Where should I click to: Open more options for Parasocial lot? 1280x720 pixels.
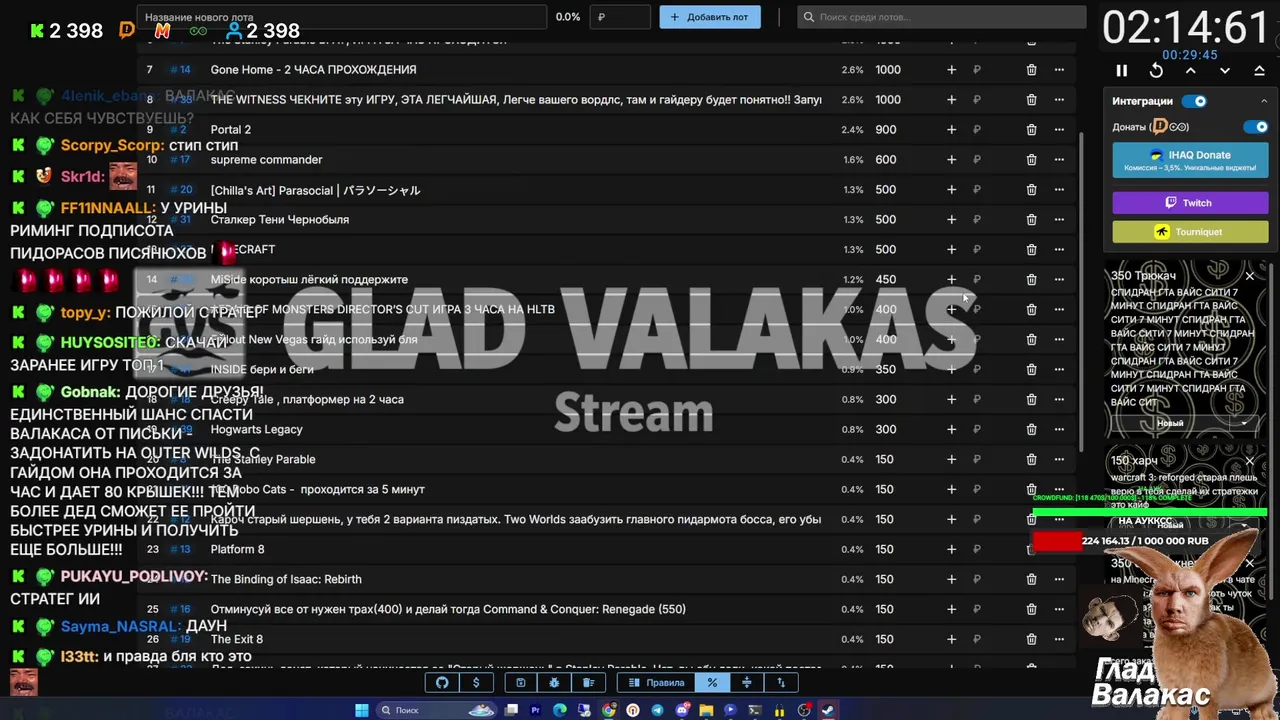pos(1059,190)
